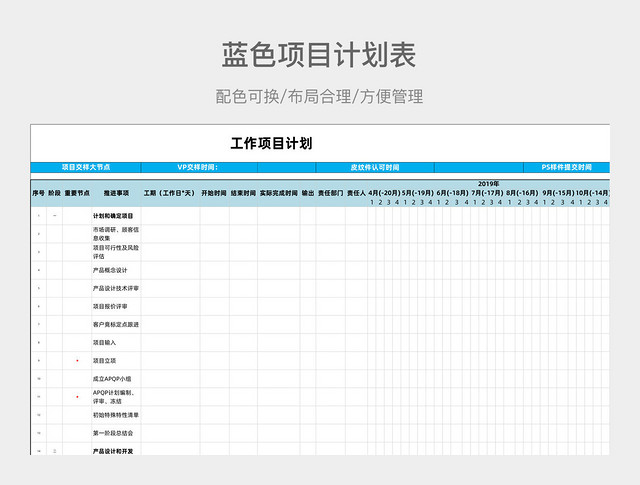The width and height of the screenshot is (640, 485).
Task: Click the 6月(-18月) month header
Action: point(452,193)
